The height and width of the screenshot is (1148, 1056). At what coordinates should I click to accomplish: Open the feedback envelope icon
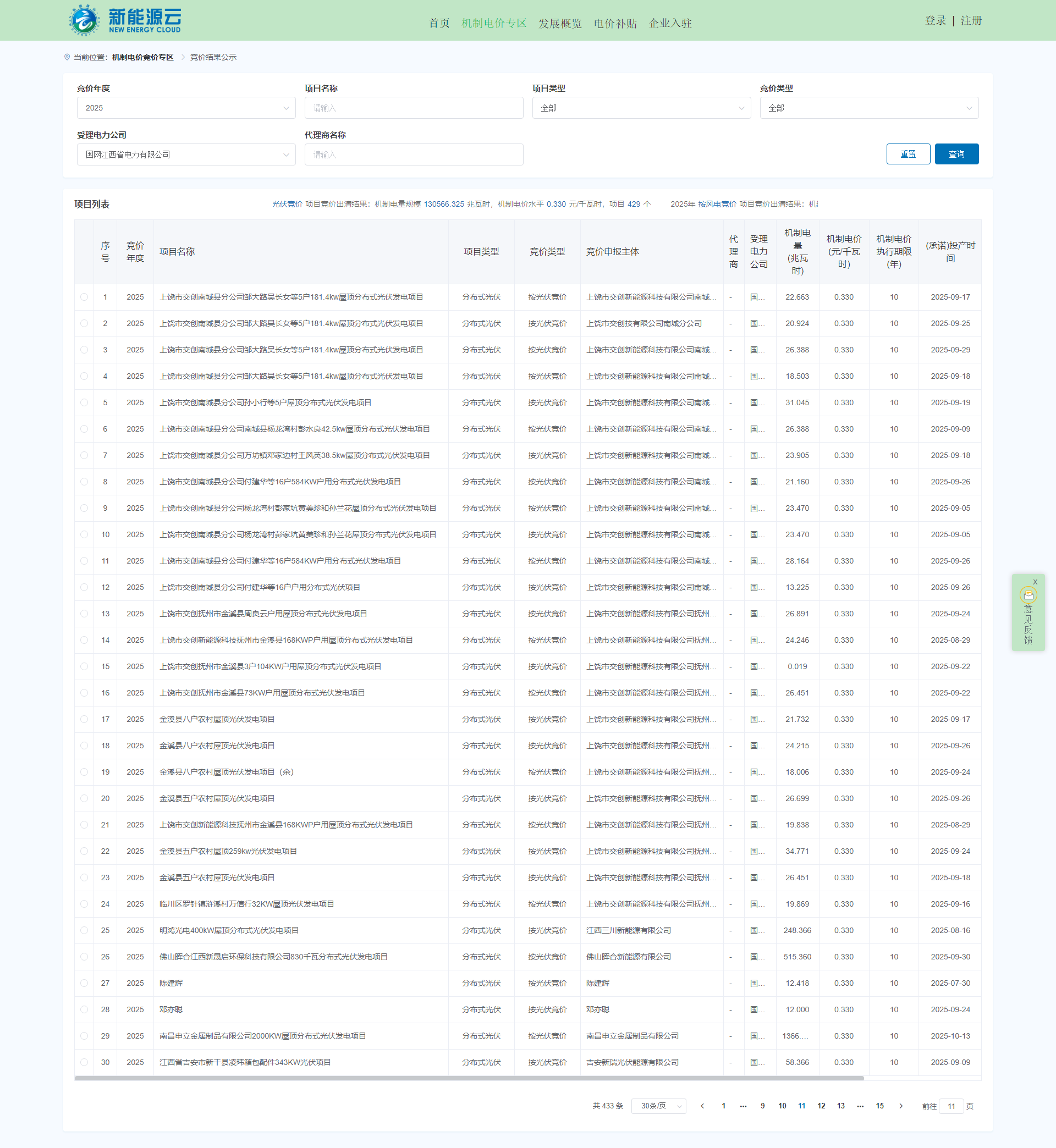tap(1028, 595)
